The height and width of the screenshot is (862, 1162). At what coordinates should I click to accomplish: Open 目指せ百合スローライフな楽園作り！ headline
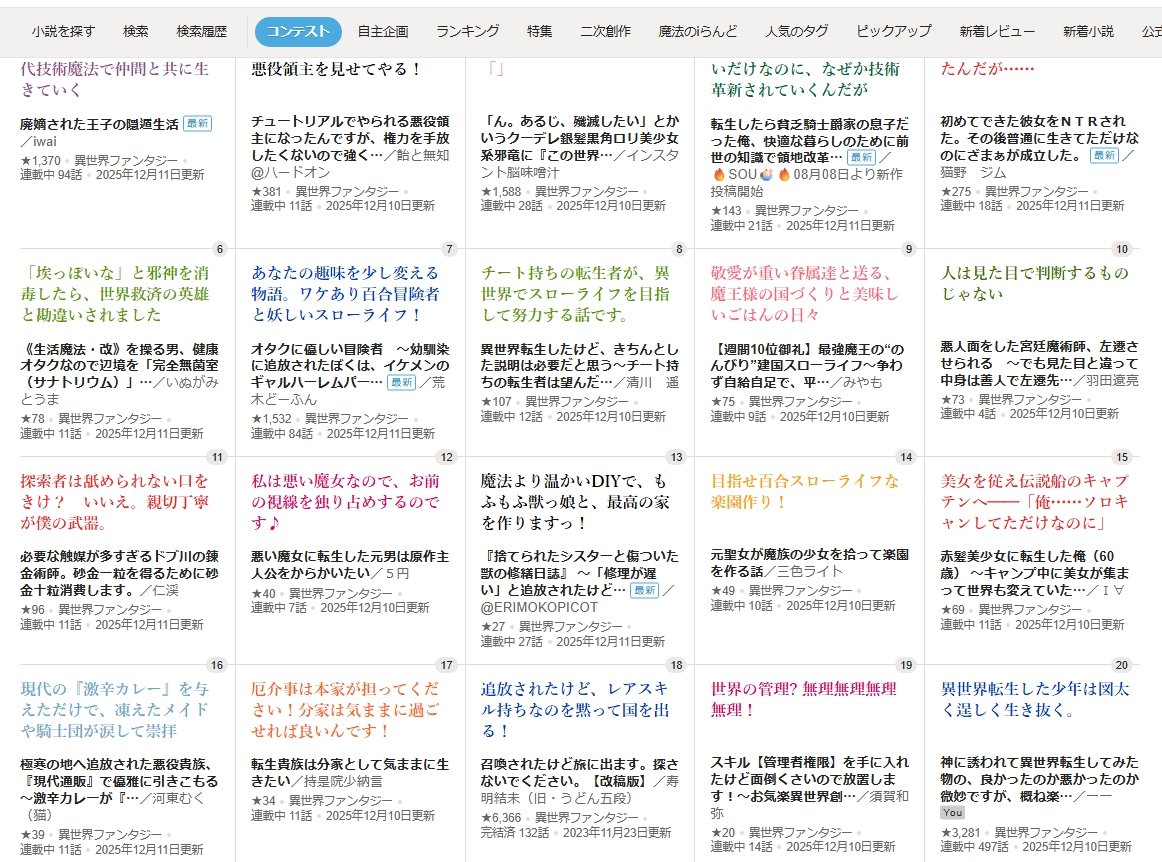click(x=804, y=491)
